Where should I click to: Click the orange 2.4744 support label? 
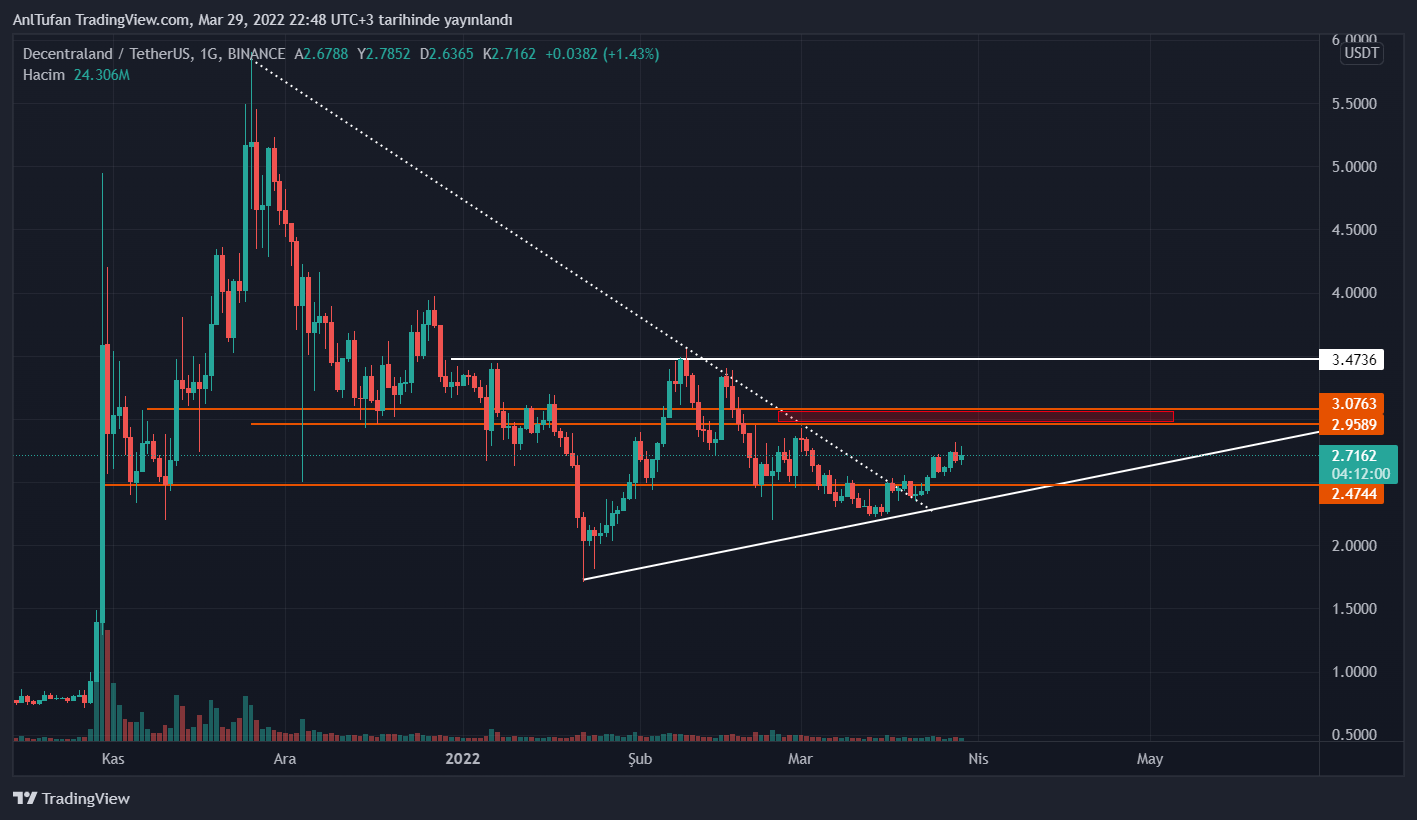point(1351,494)
